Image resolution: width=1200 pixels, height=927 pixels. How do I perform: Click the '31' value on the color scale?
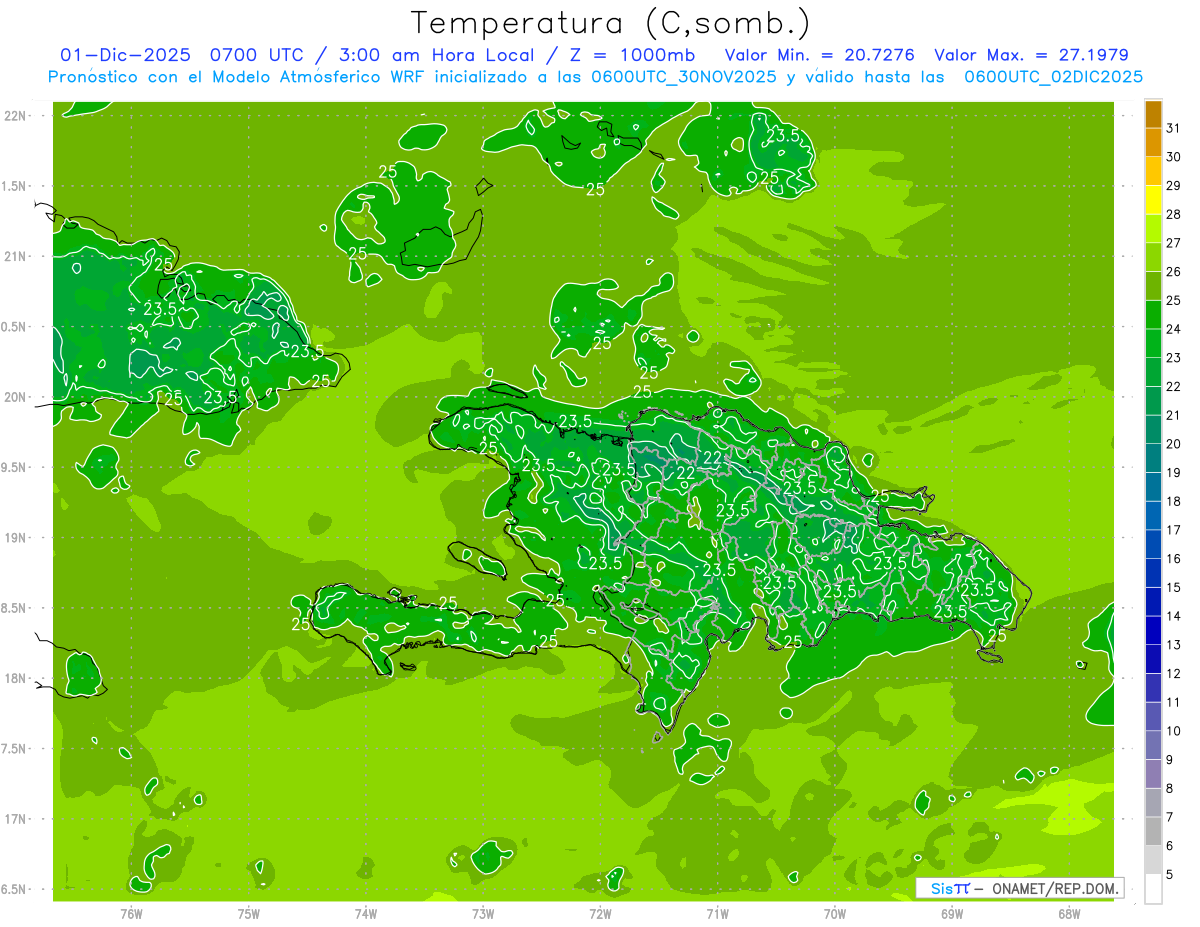(x=1174, y=128)
